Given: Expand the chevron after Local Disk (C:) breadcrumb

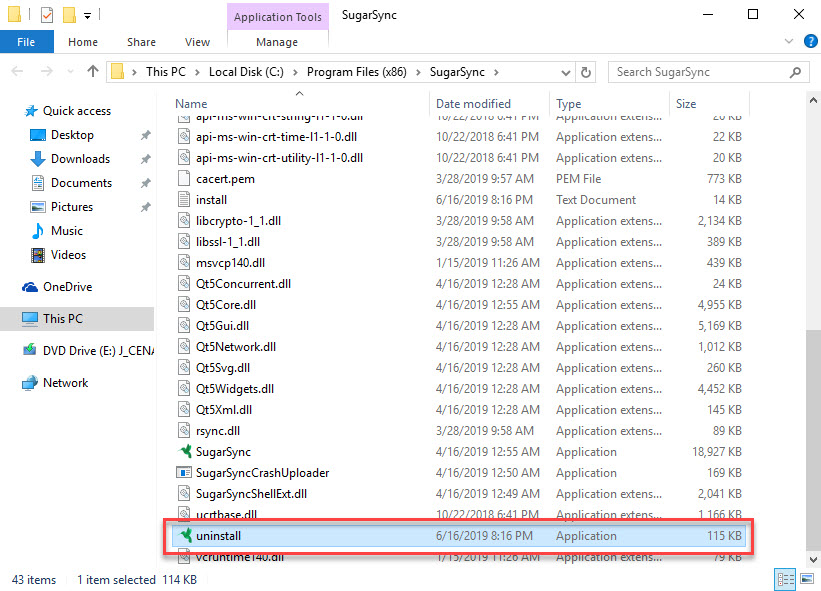Looking at the screenshot, I should [295, 72].
